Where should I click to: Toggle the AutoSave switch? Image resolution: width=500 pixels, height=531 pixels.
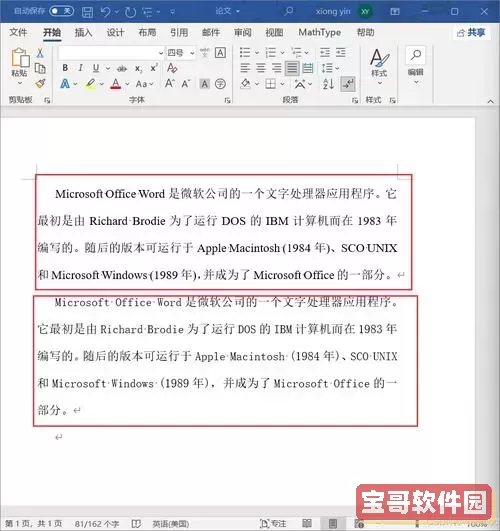(x=61, y=11)
